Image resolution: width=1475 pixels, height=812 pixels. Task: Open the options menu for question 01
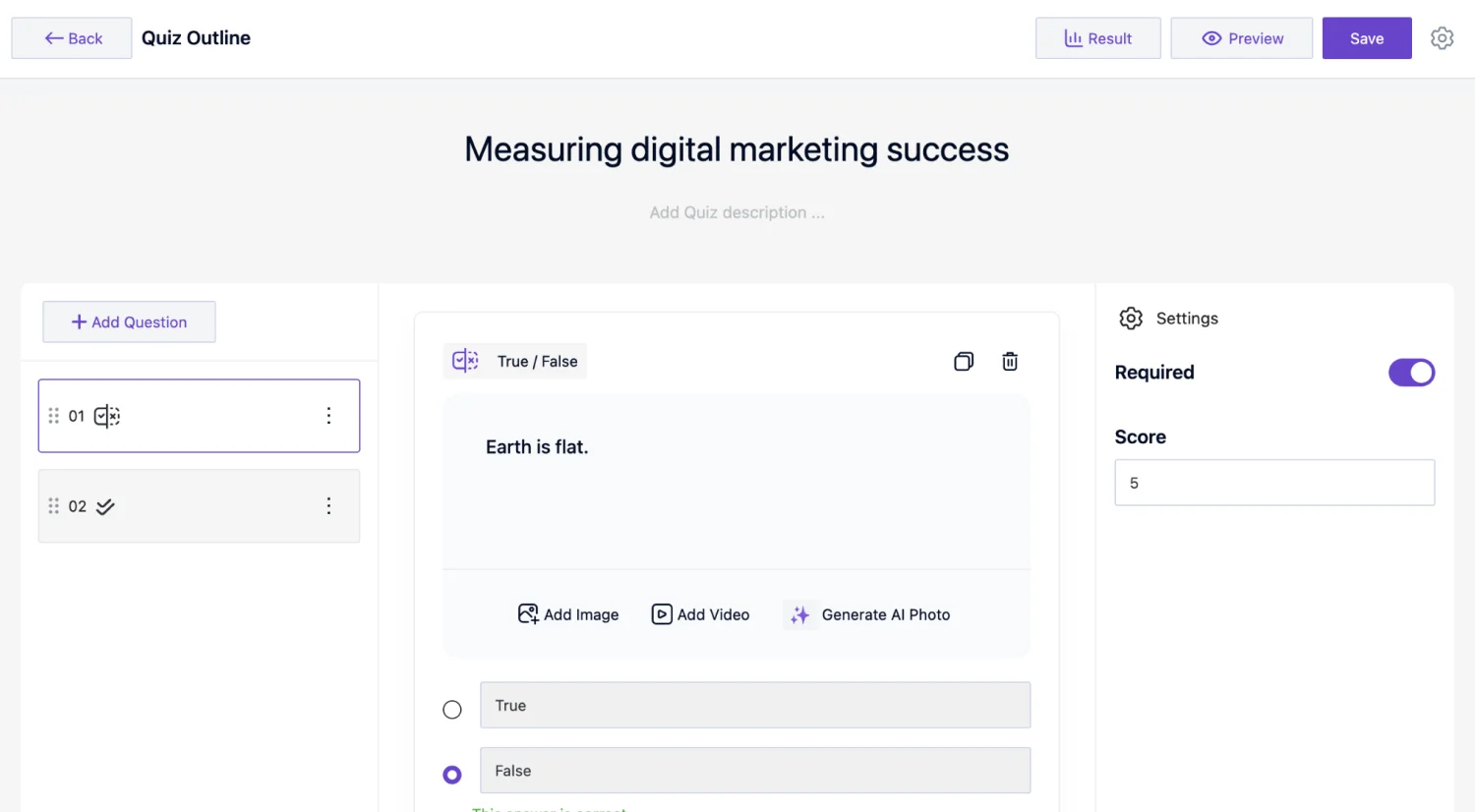(329, 415)
